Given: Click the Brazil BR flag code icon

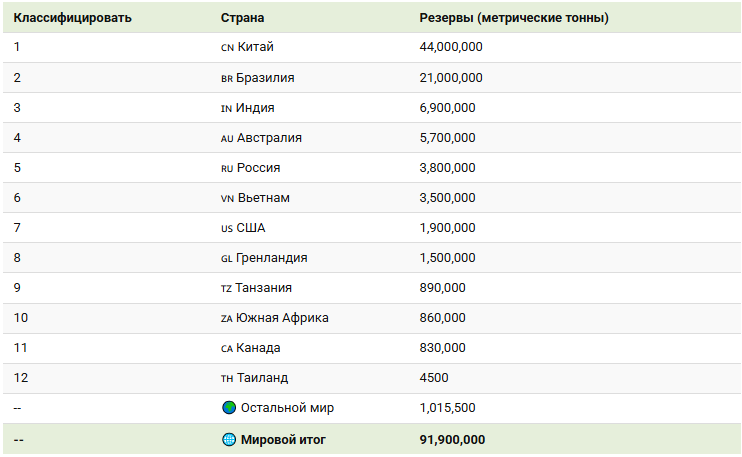Looking at the screenshot, I should click(226, 78).
